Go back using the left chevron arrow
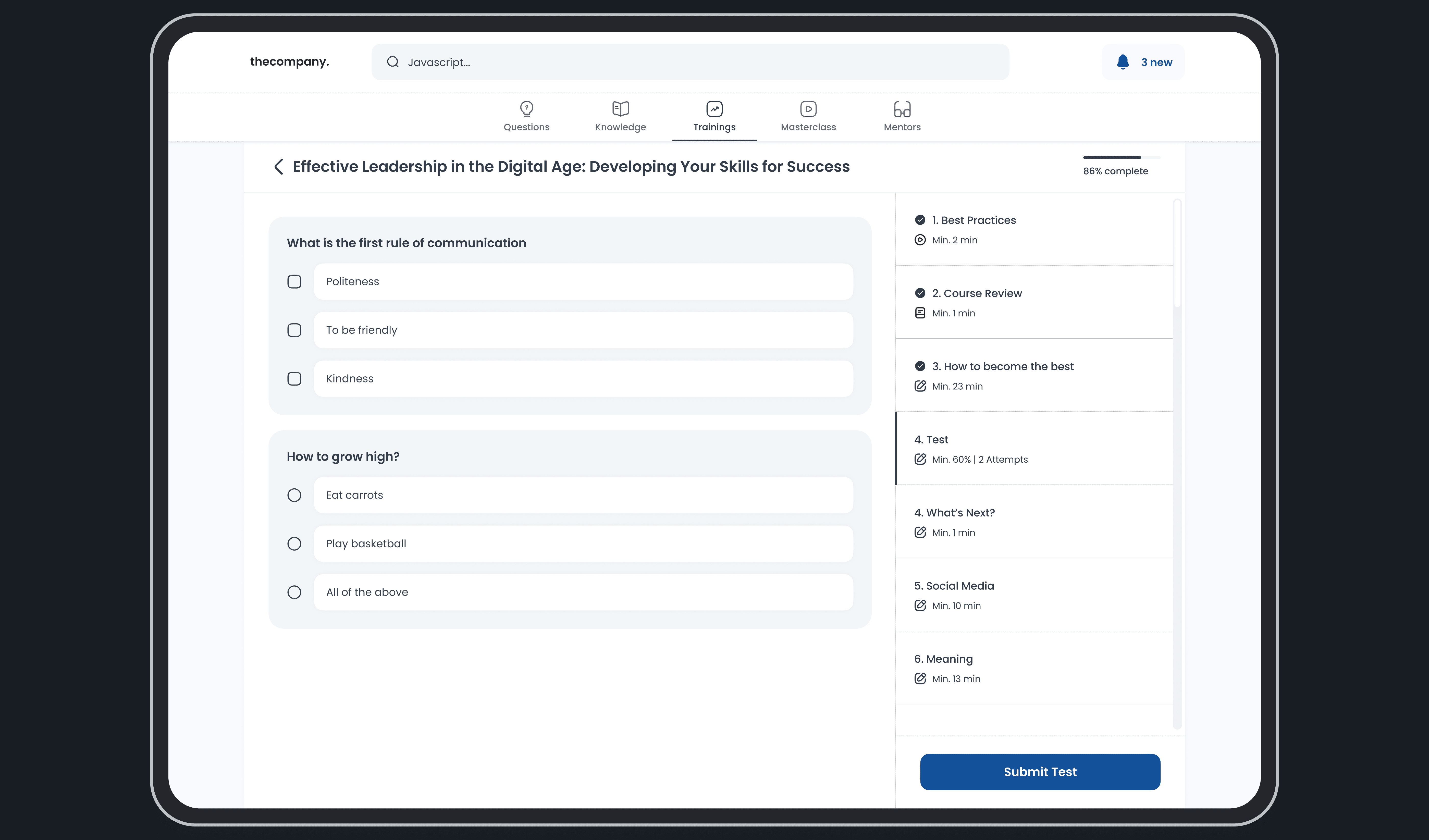This screenshot has width=1429, height=840. tap(278, 167)
